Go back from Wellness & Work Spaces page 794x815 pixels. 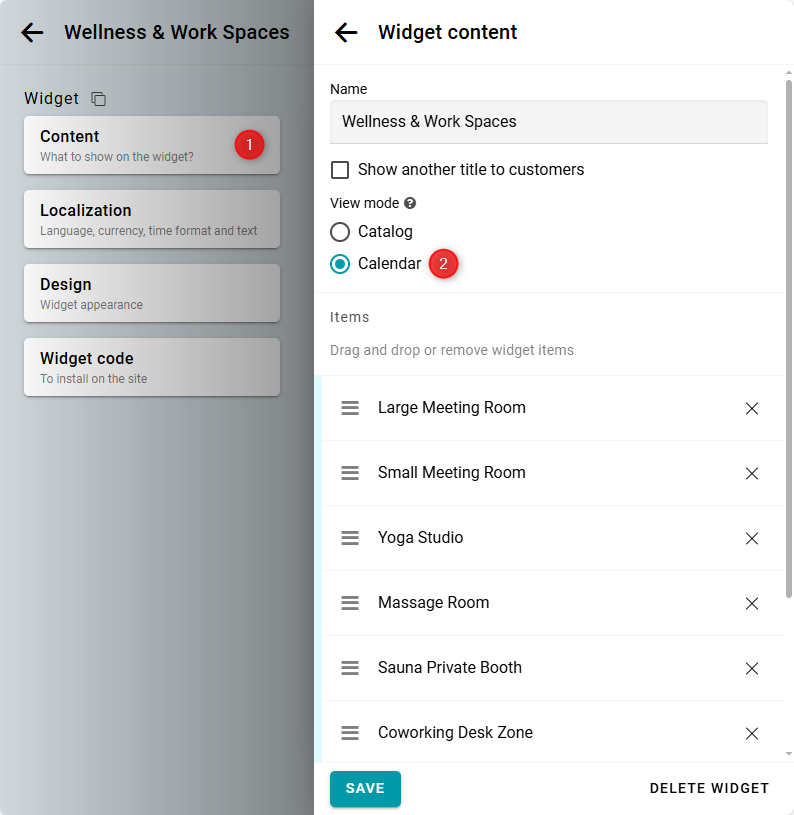point(32,33)
